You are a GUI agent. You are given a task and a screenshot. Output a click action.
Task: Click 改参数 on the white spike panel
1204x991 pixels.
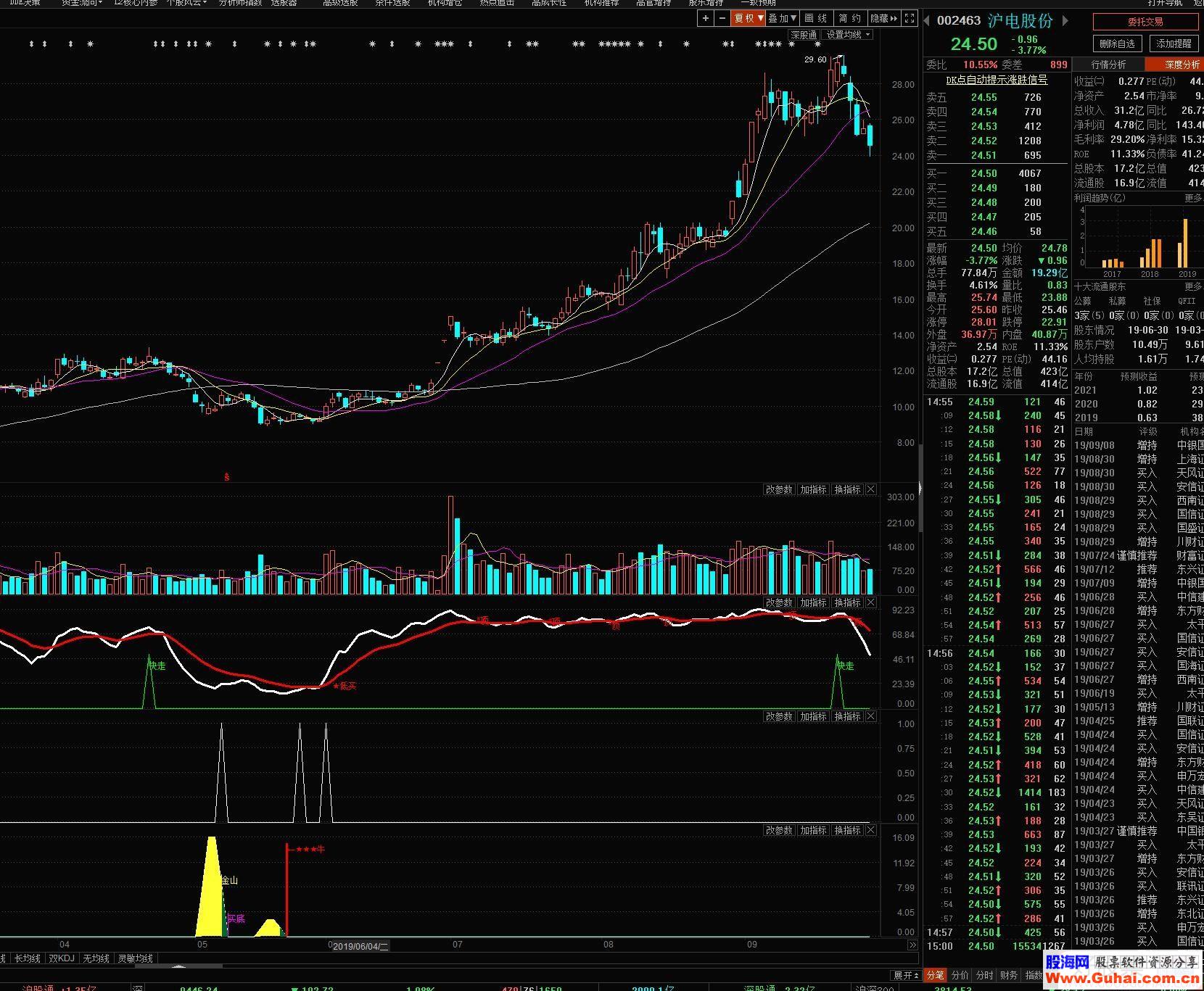click(x=779, y=716)
